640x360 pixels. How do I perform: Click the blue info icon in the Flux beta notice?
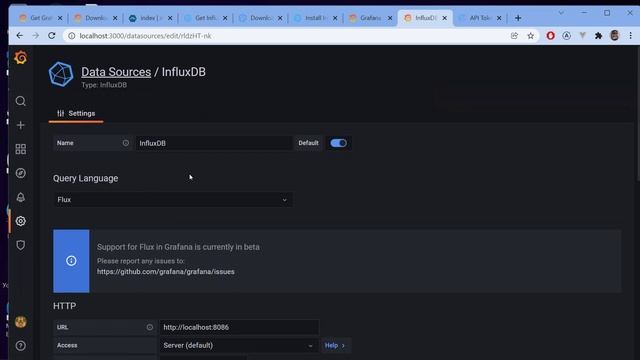pos(71,261)
